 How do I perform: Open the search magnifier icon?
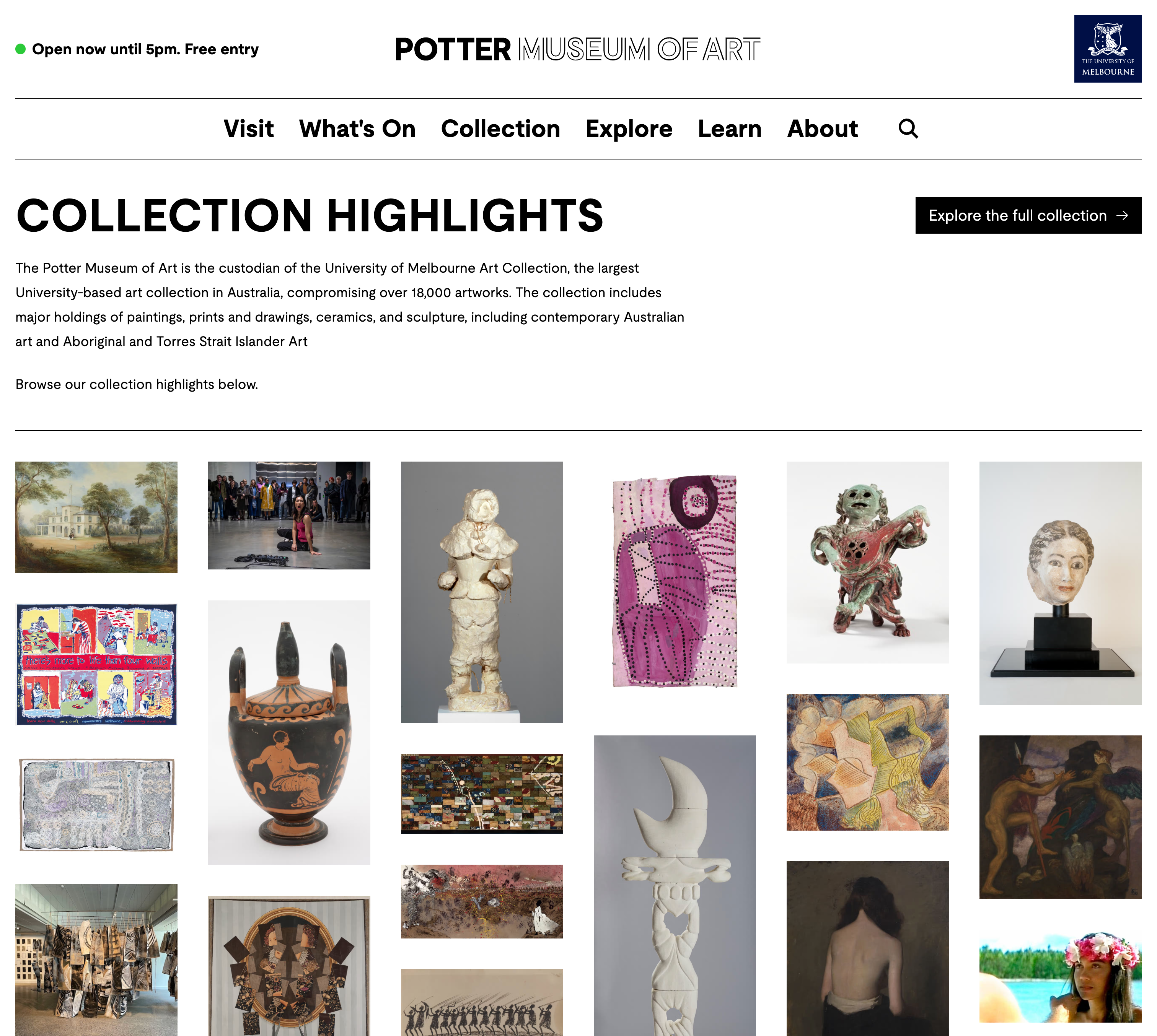(908, 128)
